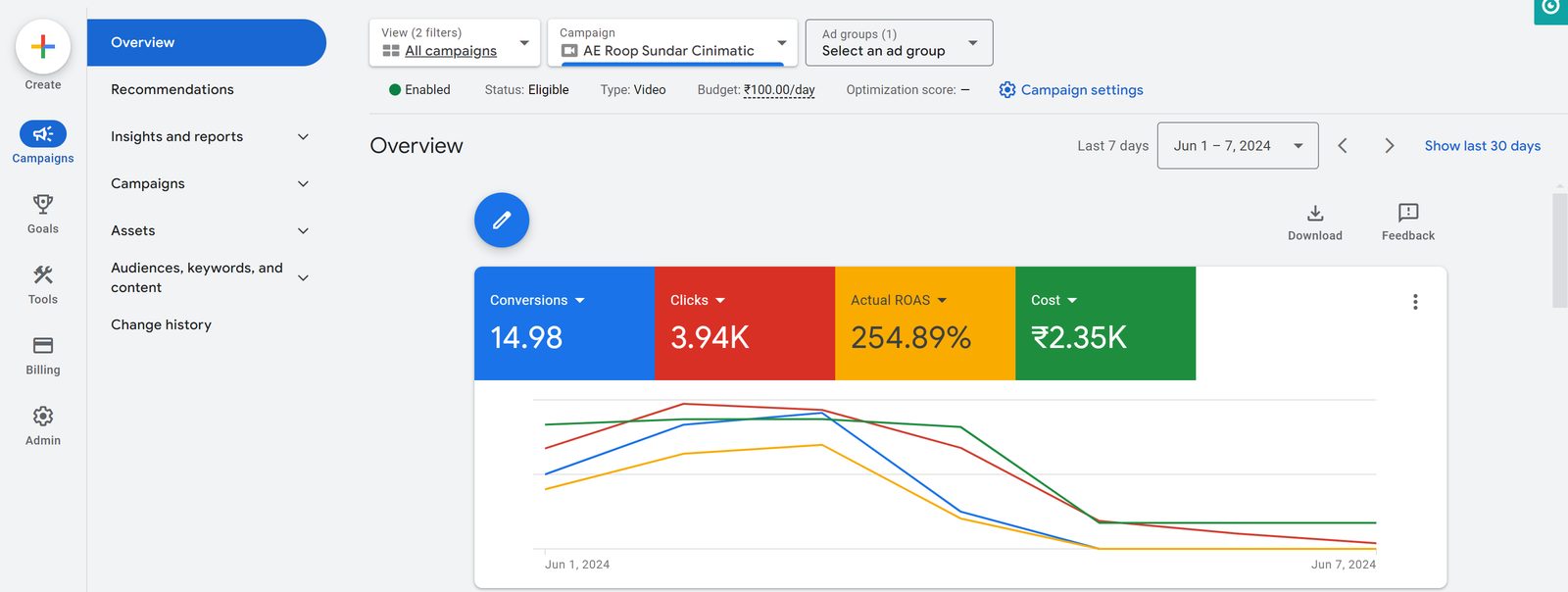Go to the next date range

click(x=1389, y=145)
